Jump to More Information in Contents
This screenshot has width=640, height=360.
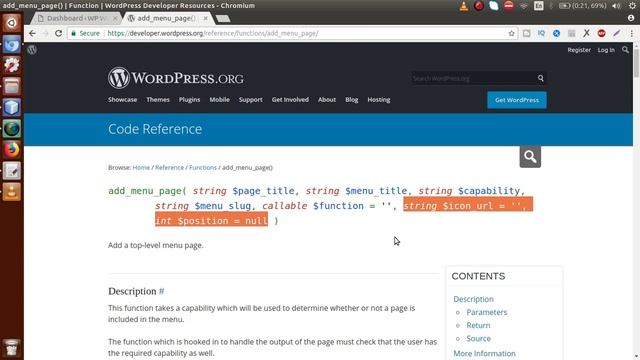(x=484, y=353)
